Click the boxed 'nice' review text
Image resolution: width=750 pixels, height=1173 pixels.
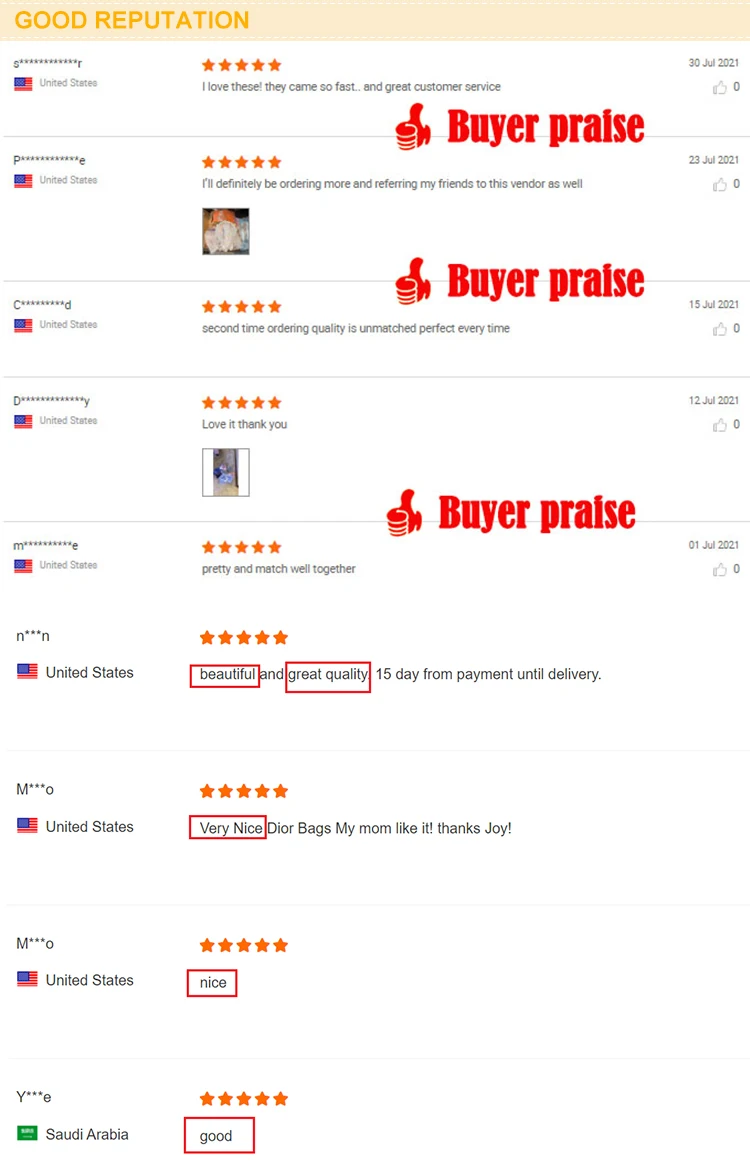point(212,983)
